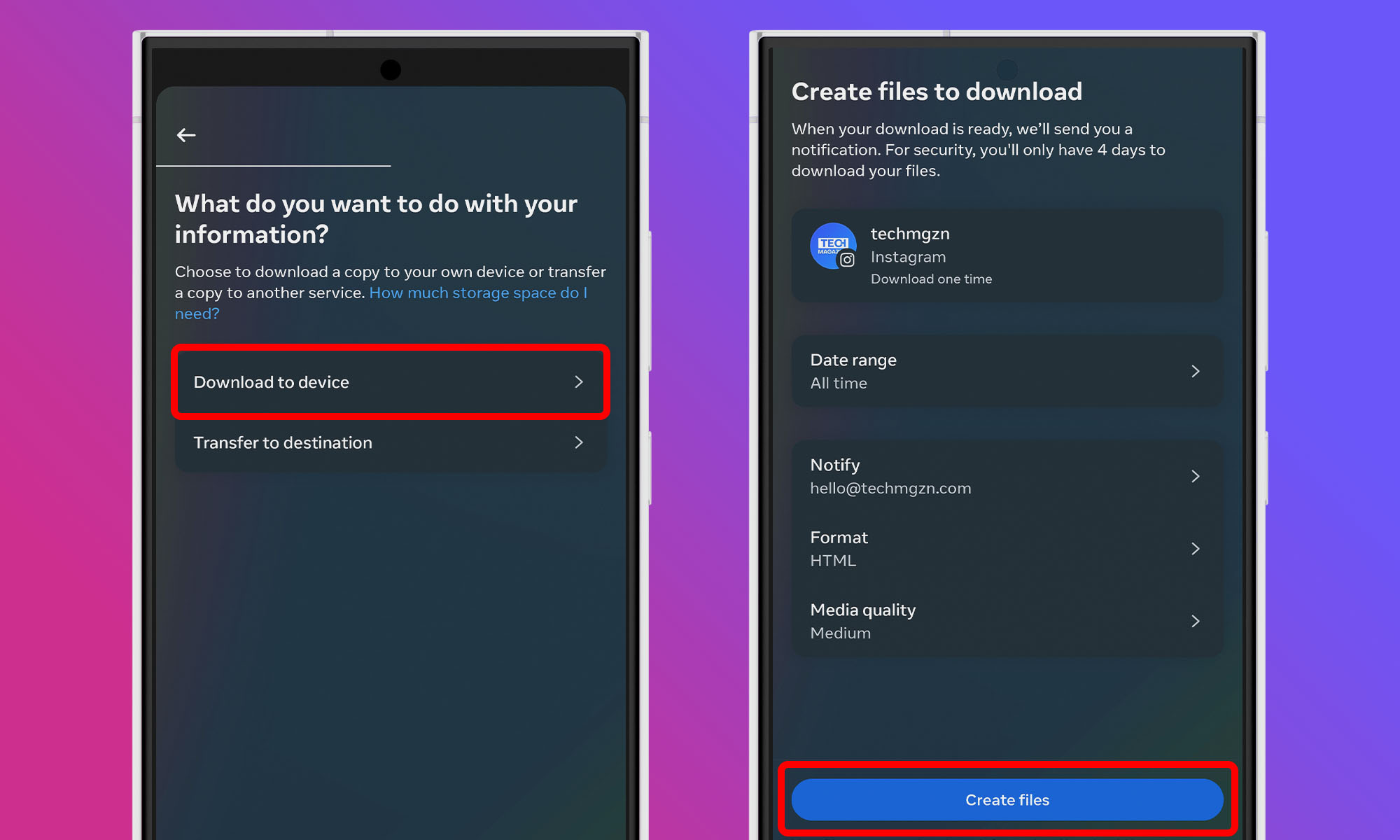Open the Format setting
Image resolution: width=1400 pixels, height=840 pixels.
pos(1007,549)
